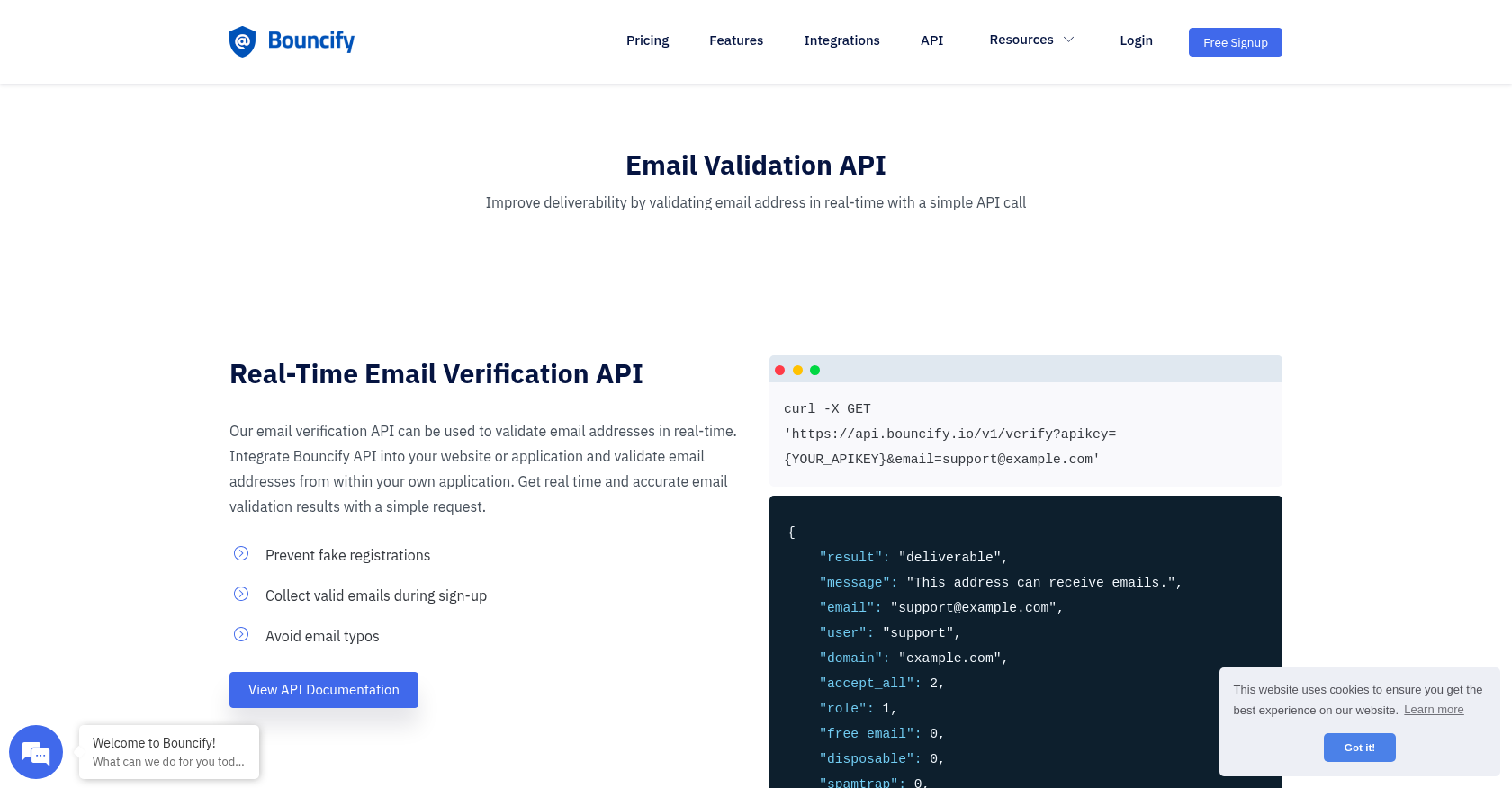Click the Bouncify wordmark text

311,40
